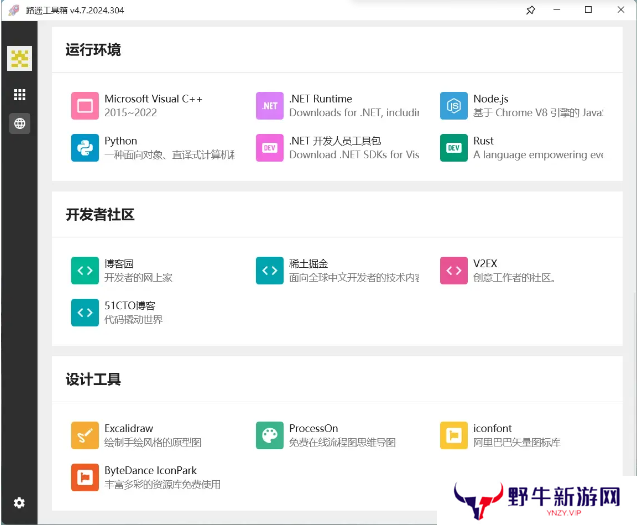
Task: Visit the Node.js entry
Action: point(490,99)
